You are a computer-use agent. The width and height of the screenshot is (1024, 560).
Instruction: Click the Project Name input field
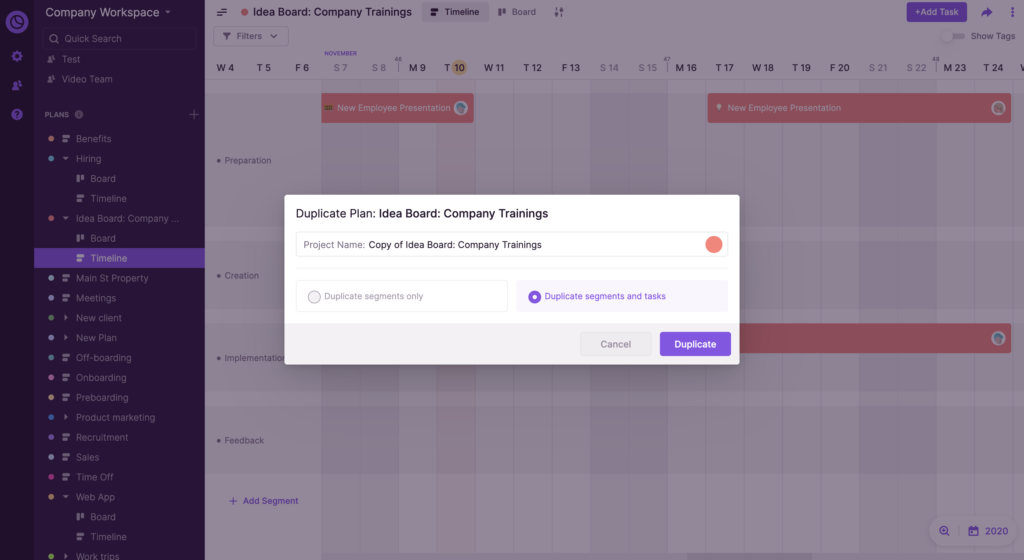click(x=530, y=244)
